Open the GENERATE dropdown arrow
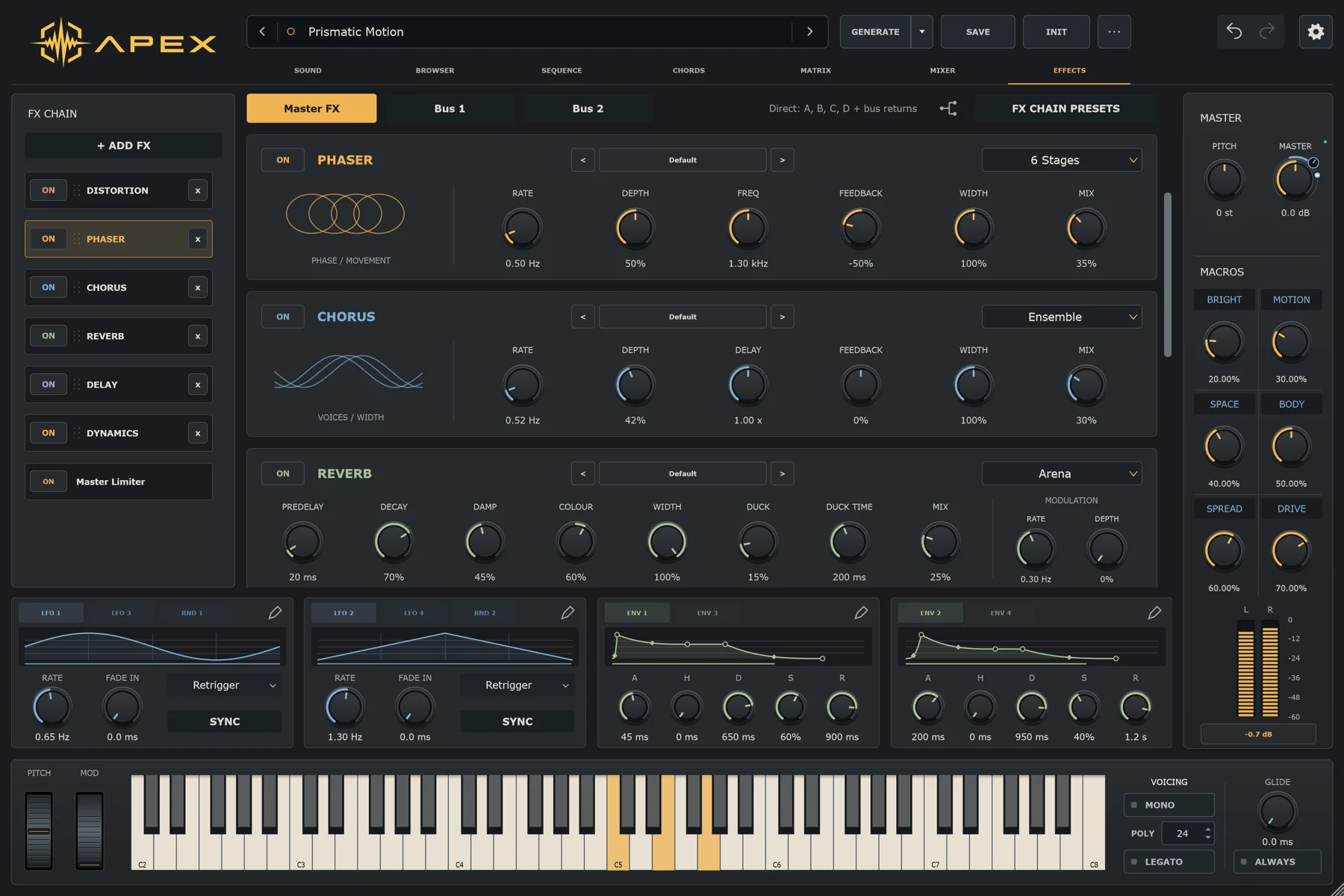 (922, 31)
